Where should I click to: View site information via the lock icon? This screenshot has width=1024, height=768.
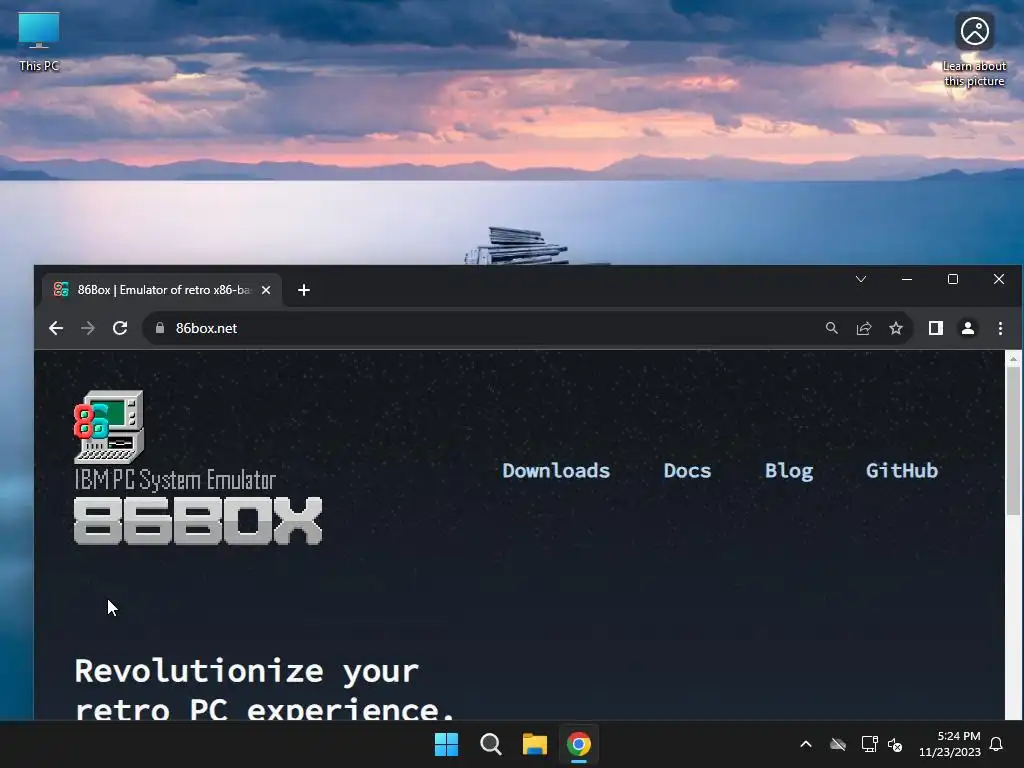click(x=159, y=328)
